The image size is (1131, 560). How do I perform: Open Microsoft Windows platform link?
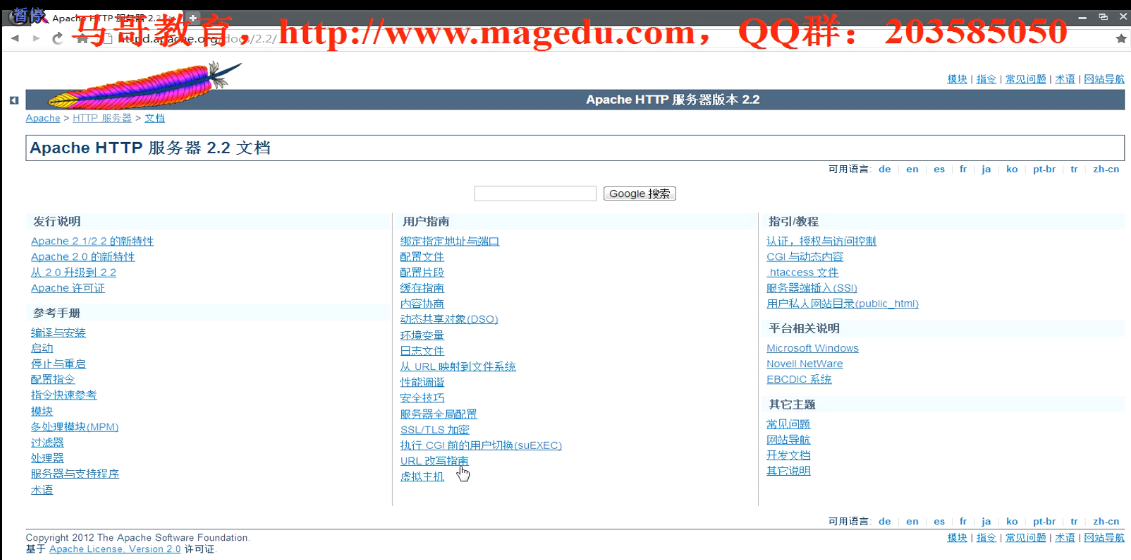tap(813, 349)
